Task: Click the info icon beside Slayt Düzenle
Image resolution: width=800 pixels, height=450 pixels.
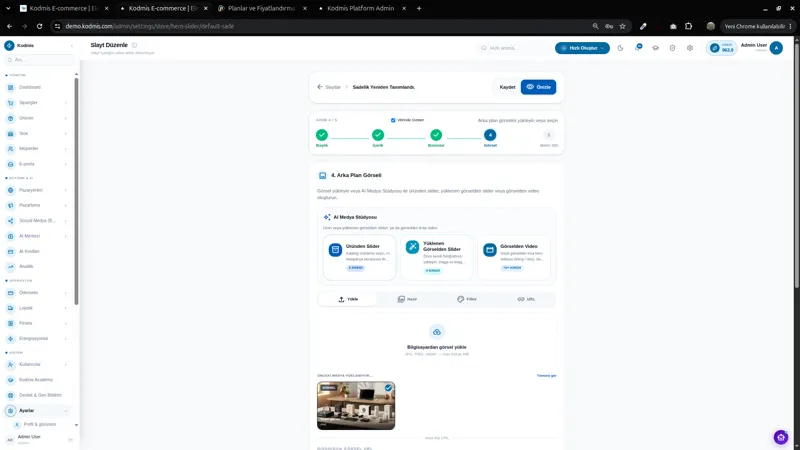Action: click(x=134, y=45)
